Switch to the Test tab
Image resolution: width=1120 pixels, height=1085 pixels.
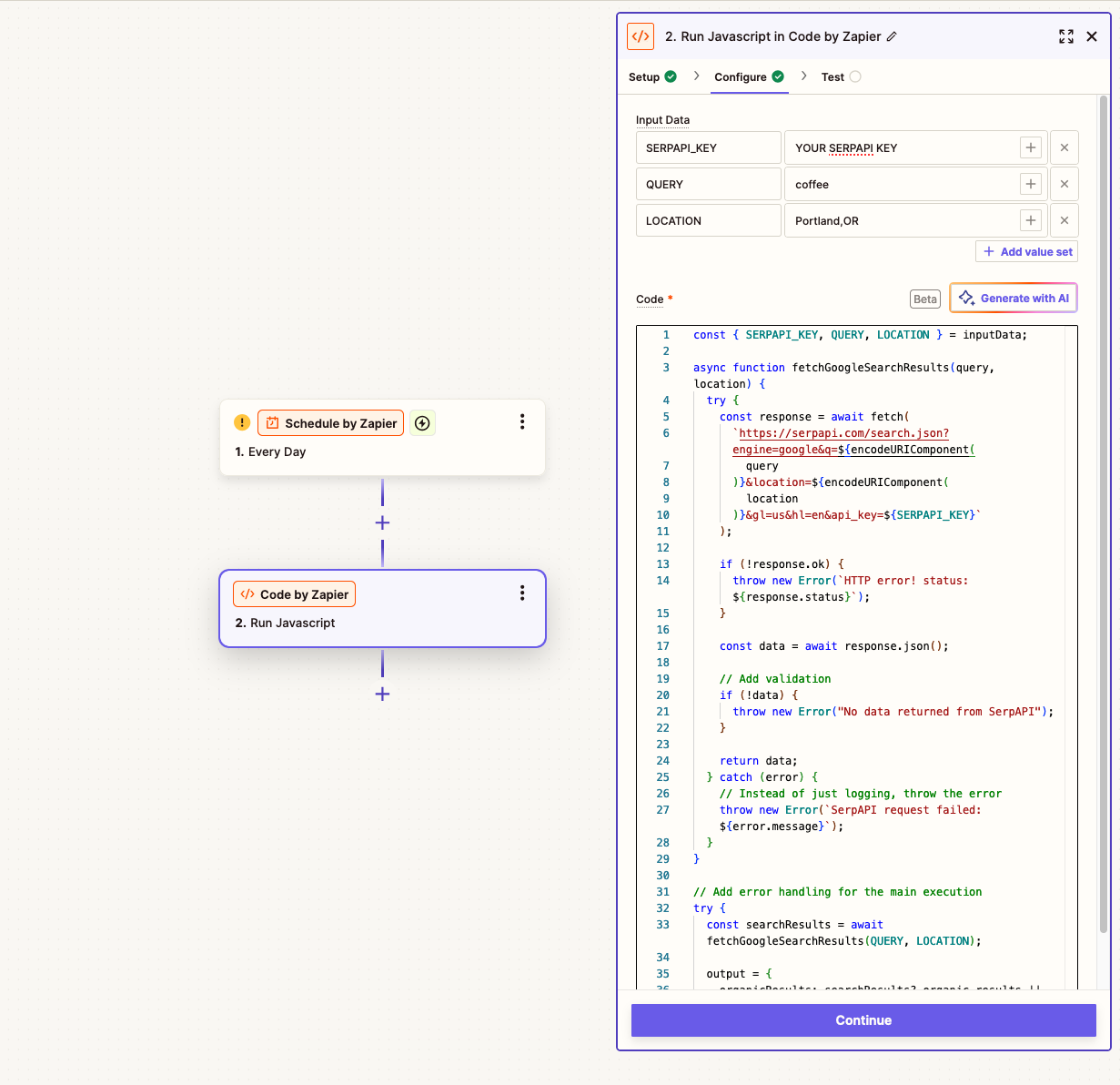(832, 77)
